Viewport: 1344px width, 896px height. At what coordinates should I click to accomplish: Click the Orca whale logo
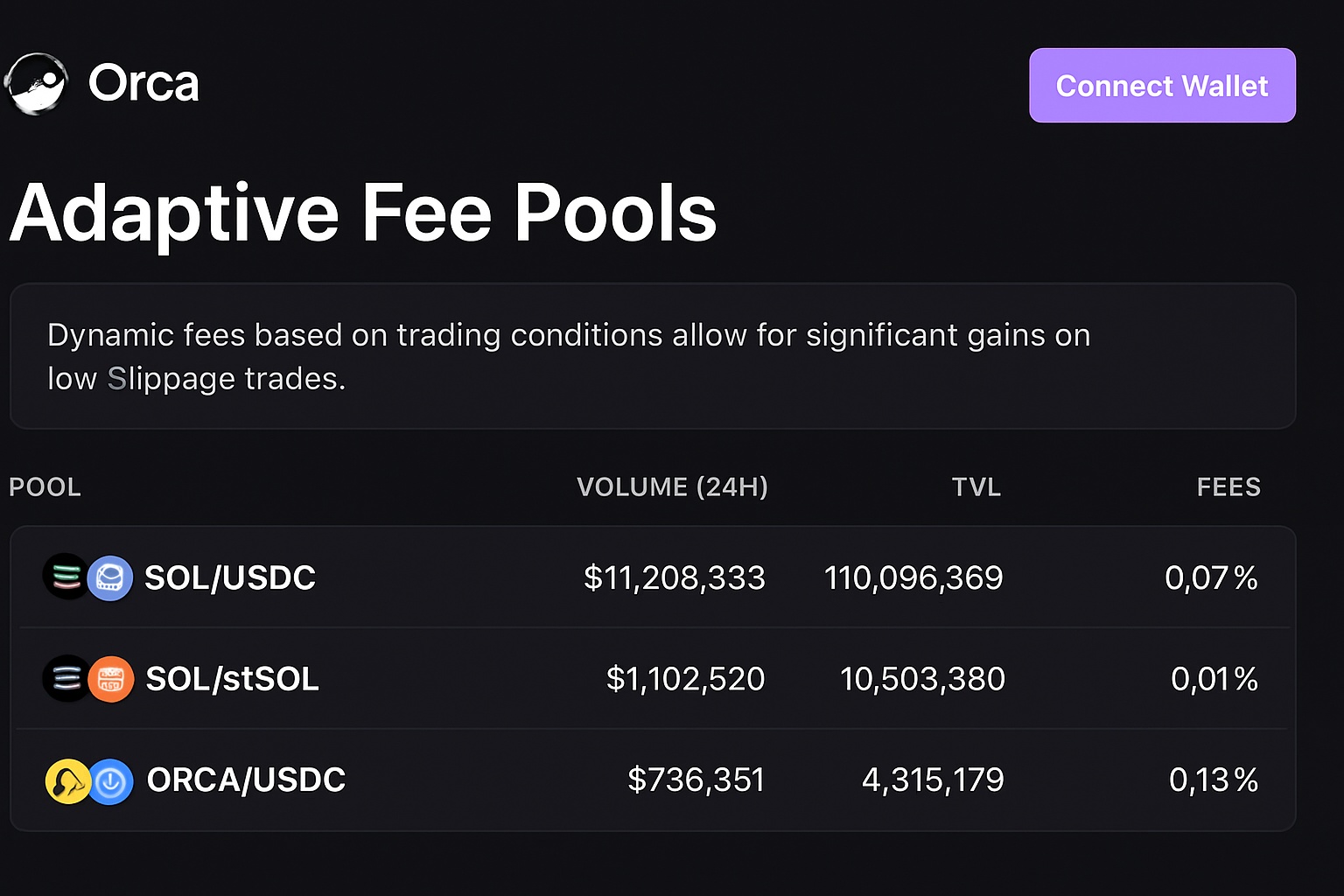pos(36,85)
